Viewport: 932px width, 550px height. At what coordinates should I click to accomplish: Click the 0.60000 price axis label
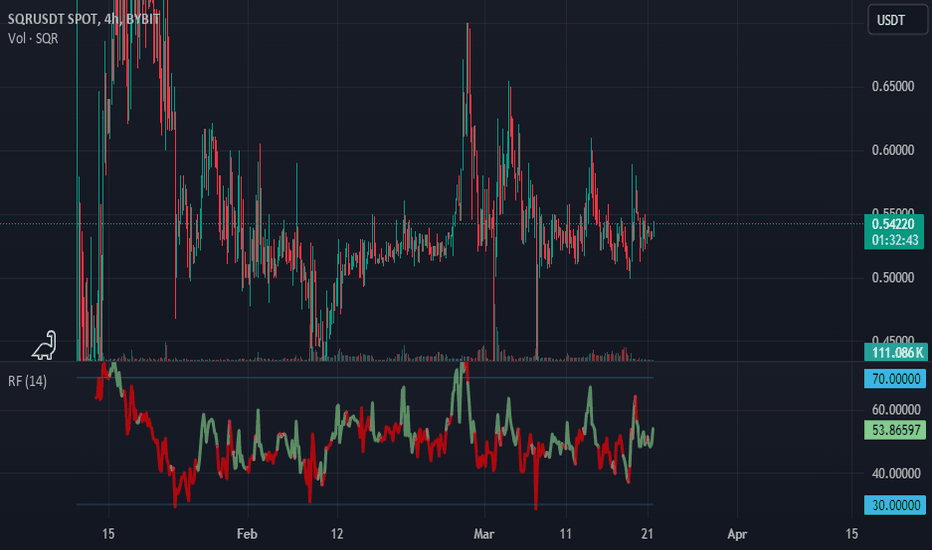(x=893, y=150)
